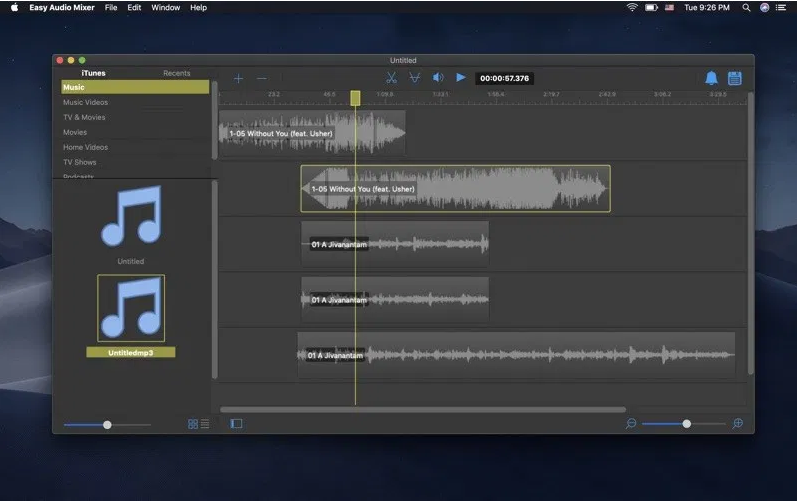This screenshot has width=797, height=501.
Task: Switch library to grid view
Action: click(x=193, y=424)
